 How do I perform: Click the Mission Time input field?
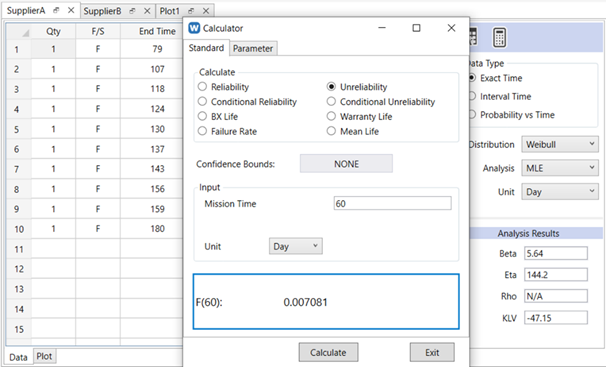point(392,204)
